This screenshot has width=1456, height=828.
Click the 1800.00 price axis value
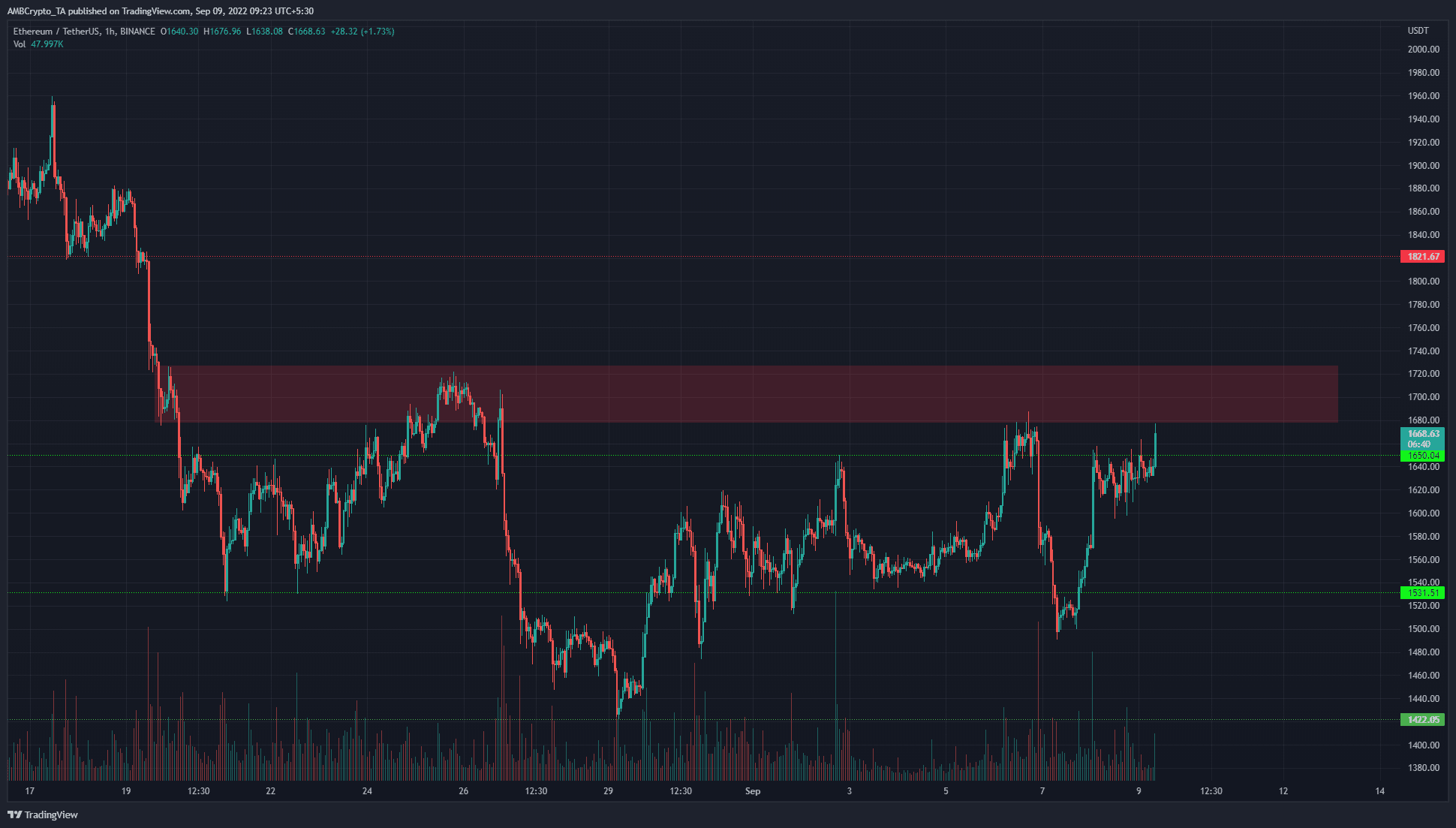tap(1424, 282)
